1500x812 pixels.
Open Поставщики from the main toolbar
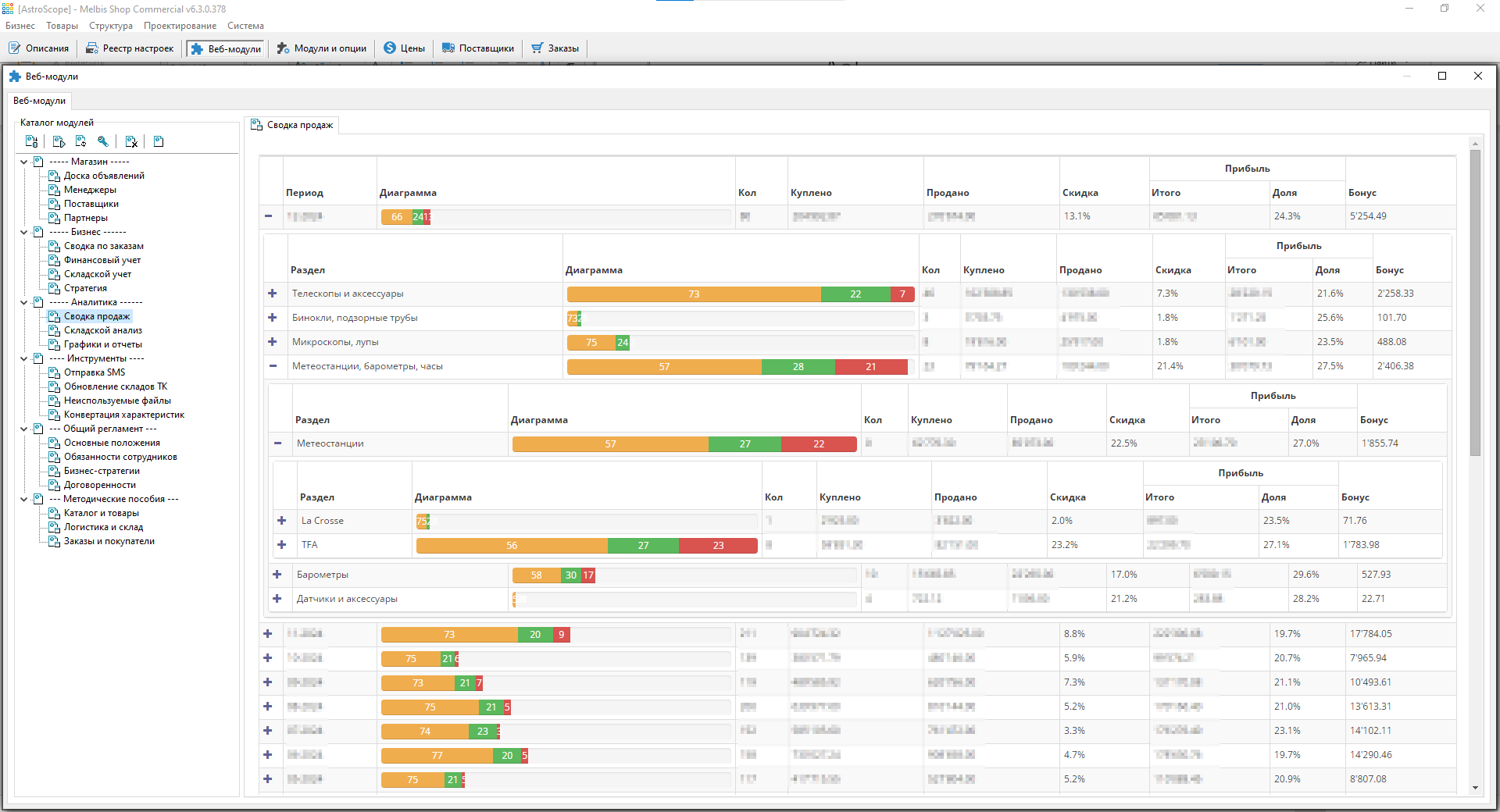[477, 48]
